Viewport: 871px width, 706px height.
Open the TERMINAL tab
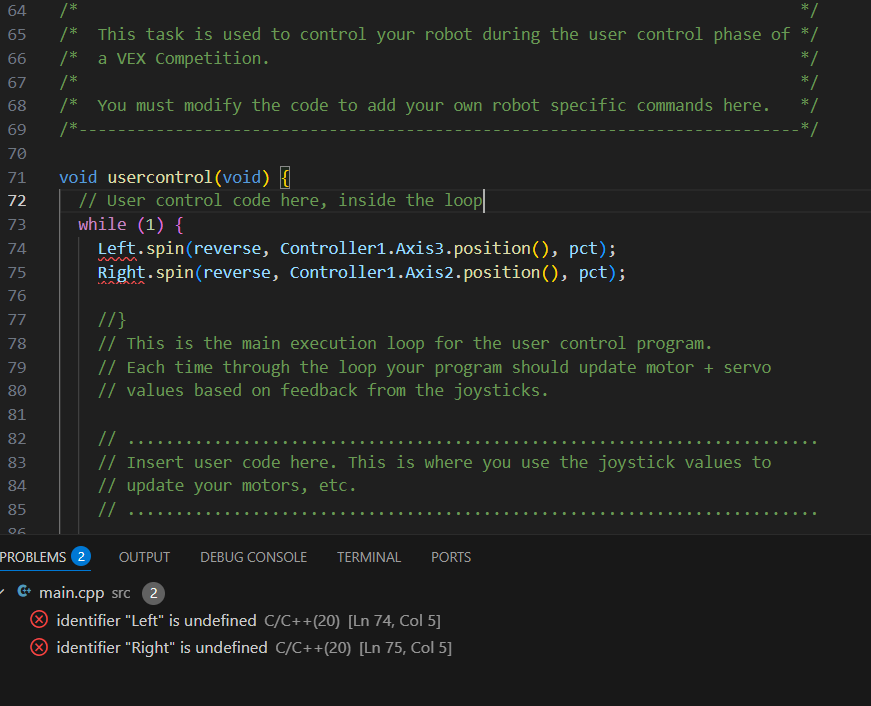coord(369,557)
